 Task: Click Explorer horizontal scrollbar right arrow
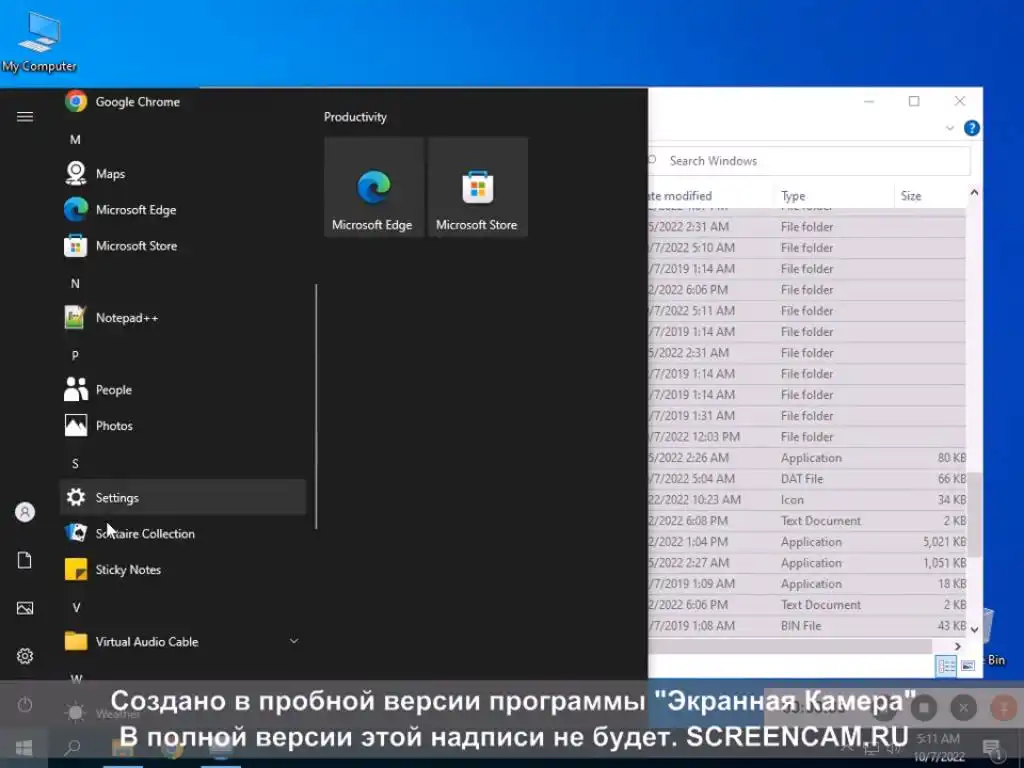[957, 646]
